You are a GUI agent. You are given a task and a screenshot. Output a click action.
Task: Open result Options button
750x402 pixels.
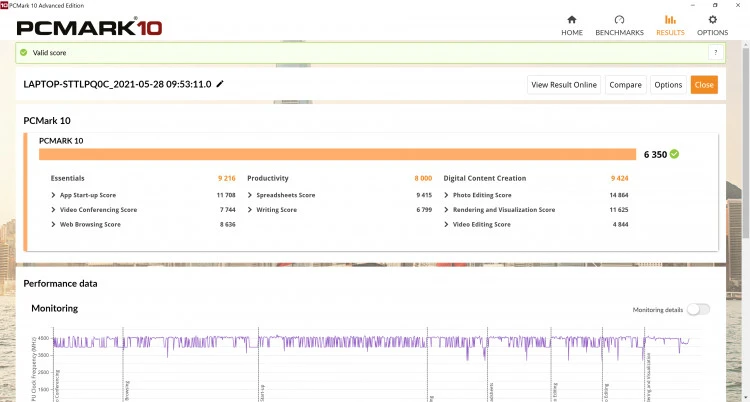(x=668, y=85)
